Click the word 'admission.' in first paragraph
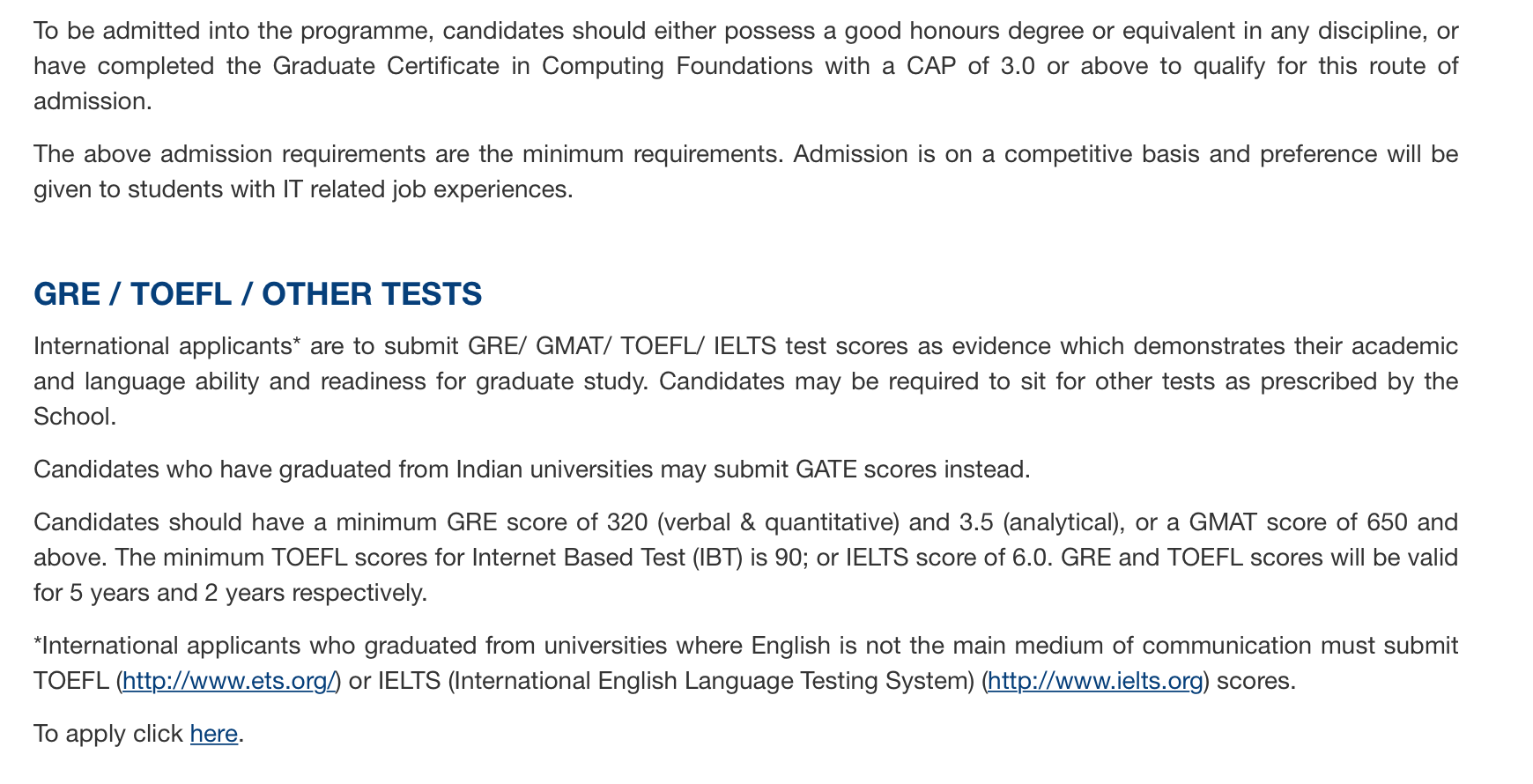This screenshot has width=1533, height=784. tap(93, 101)
